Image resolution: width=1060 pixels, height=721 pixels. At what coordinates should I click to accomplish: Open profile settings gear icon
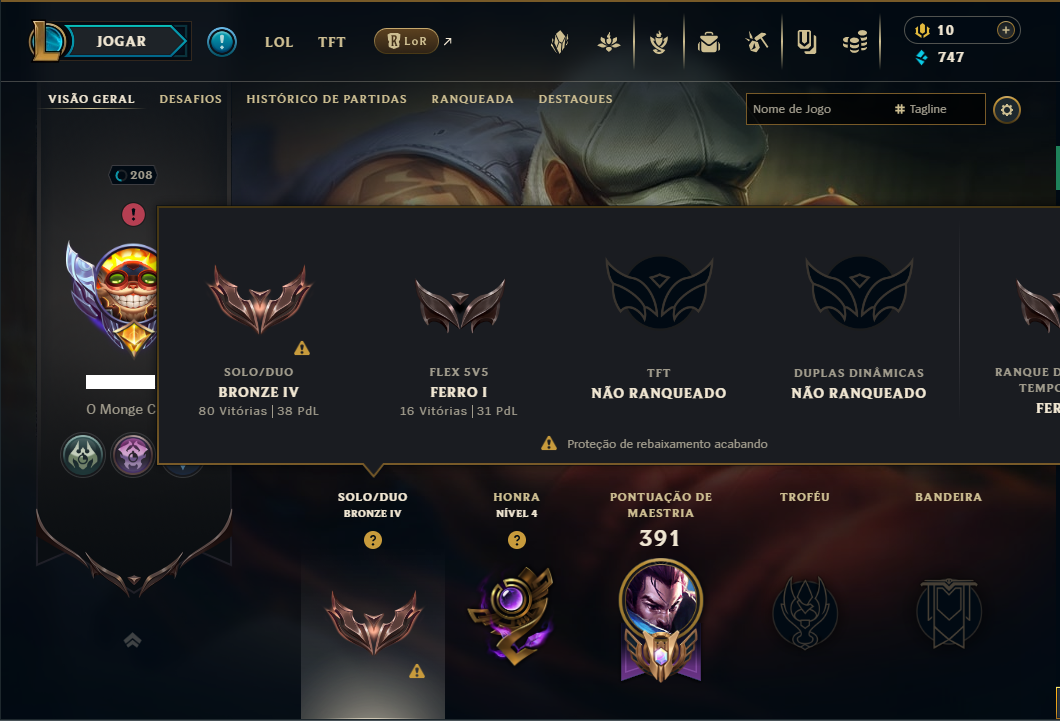tap(1007, 109)
